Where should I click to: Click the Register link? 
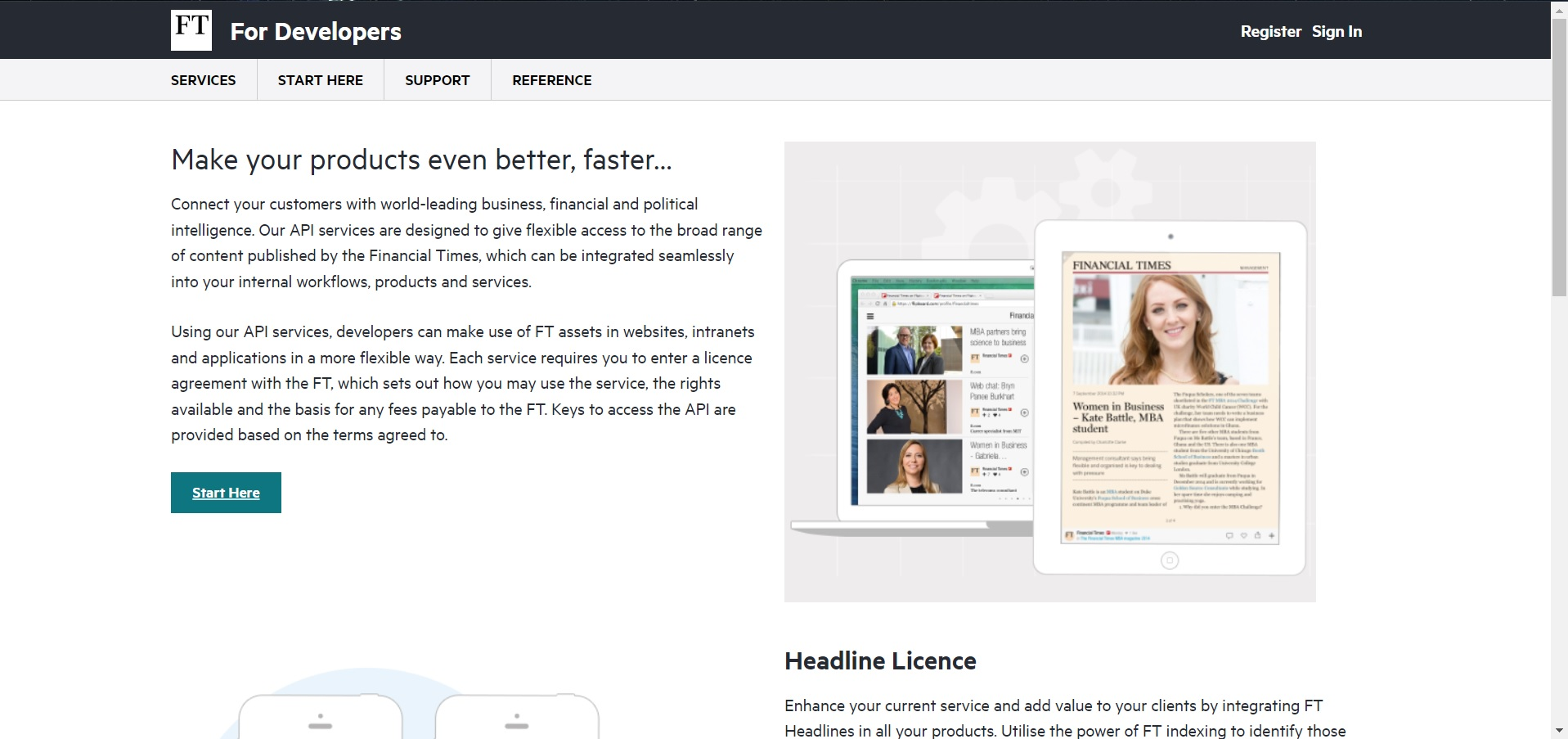point(1270,31)
